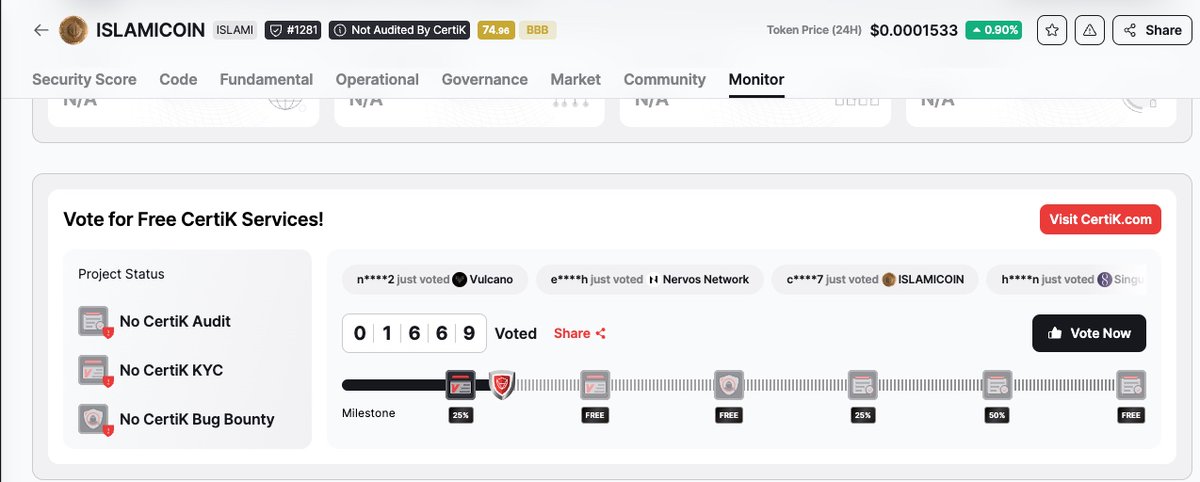Open the Community tab
Viewport: 1200px width, 482px height.
pyautogui.click(x=665, y=79)
